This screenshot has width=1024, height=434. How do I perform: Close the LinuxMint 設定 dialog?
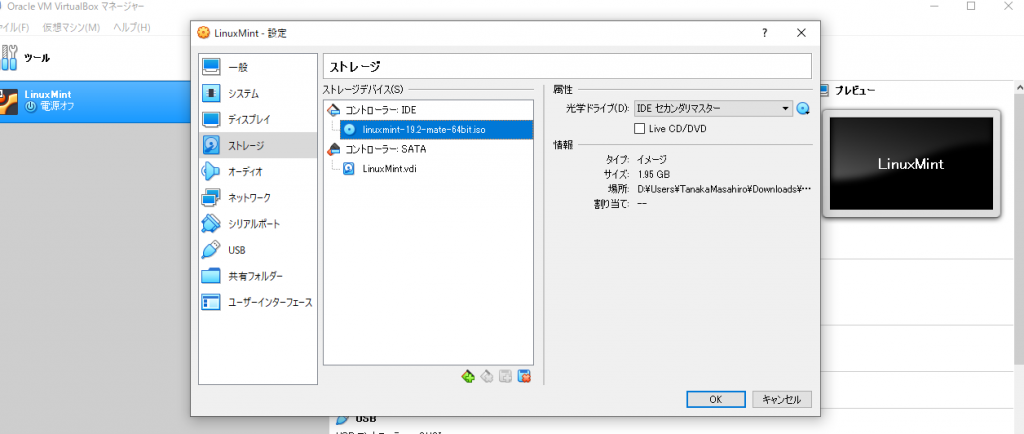click(x=801, y=33)
